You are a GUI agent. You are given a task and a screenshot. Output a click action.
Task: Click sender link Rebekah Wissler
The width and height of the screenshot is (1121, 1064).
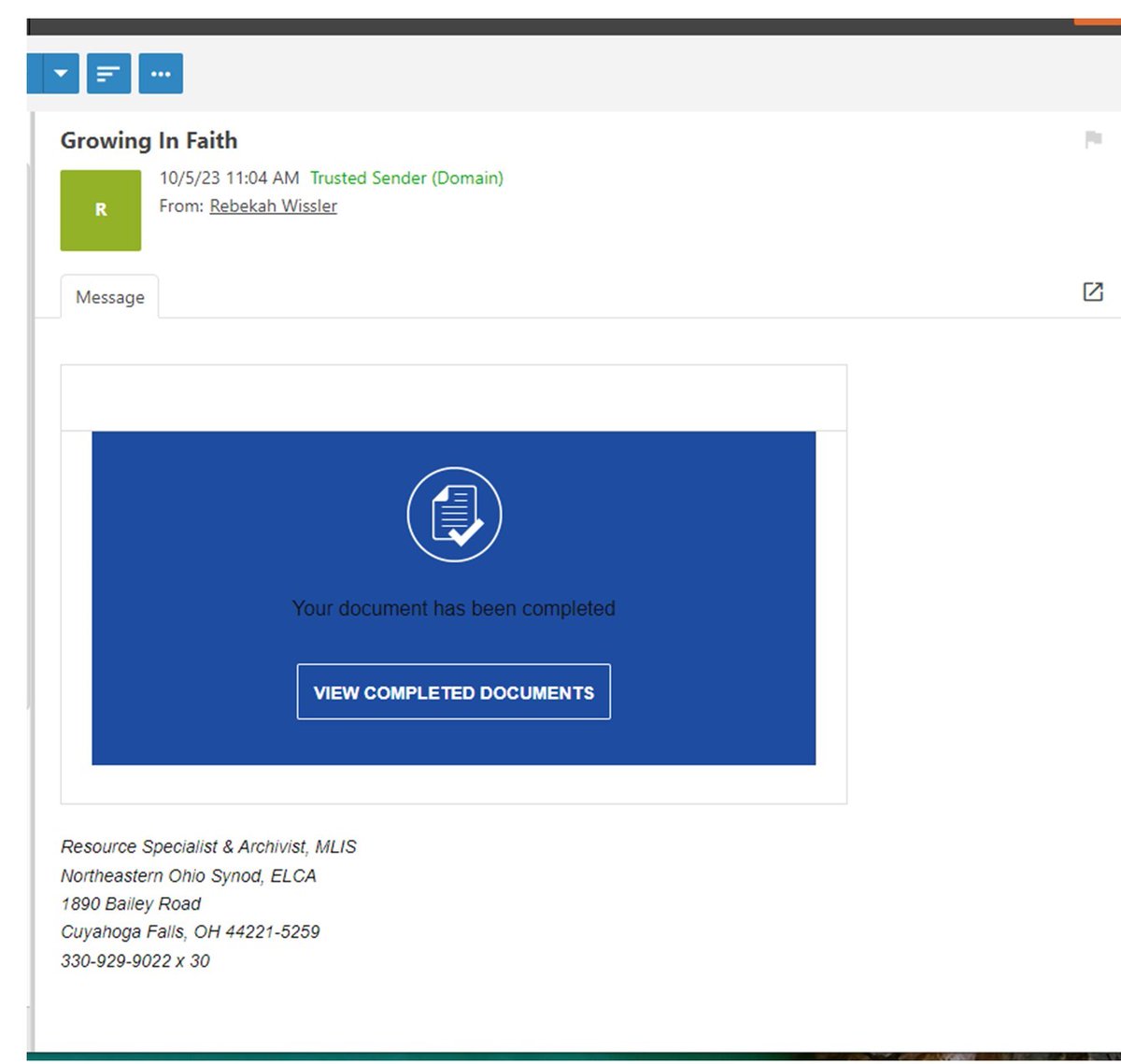click(273, 206)
